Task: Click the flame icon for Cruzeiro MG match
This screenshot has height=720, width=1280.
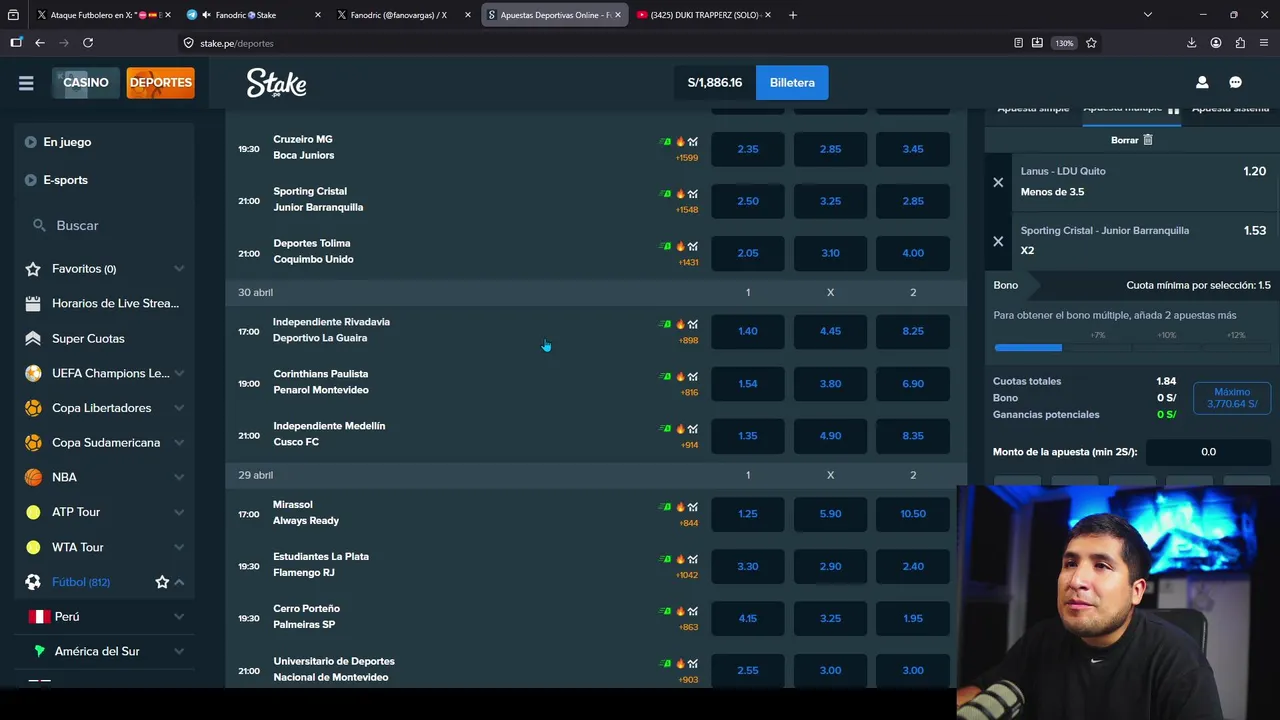Action: [x=680, y=142]
